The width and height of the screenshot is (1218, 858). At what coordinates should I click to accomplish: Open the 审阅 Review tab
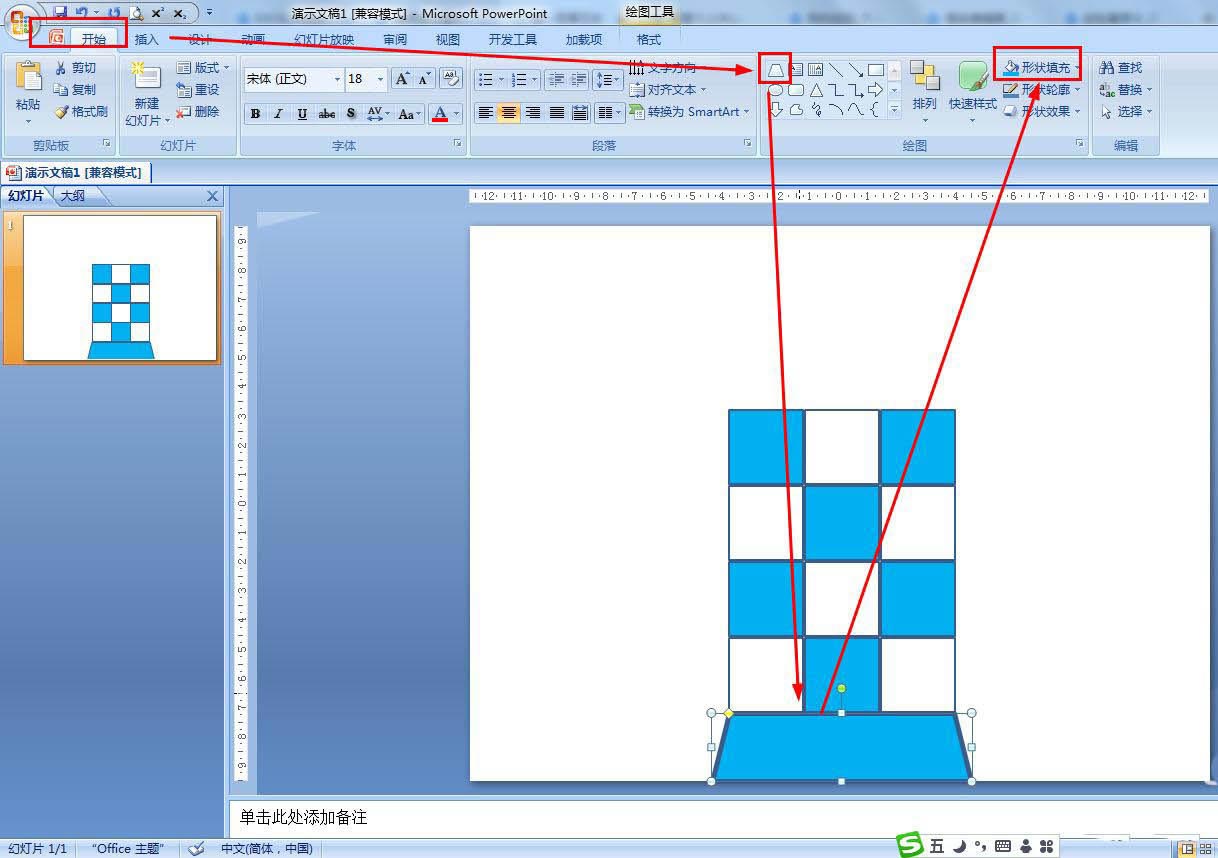395,39
